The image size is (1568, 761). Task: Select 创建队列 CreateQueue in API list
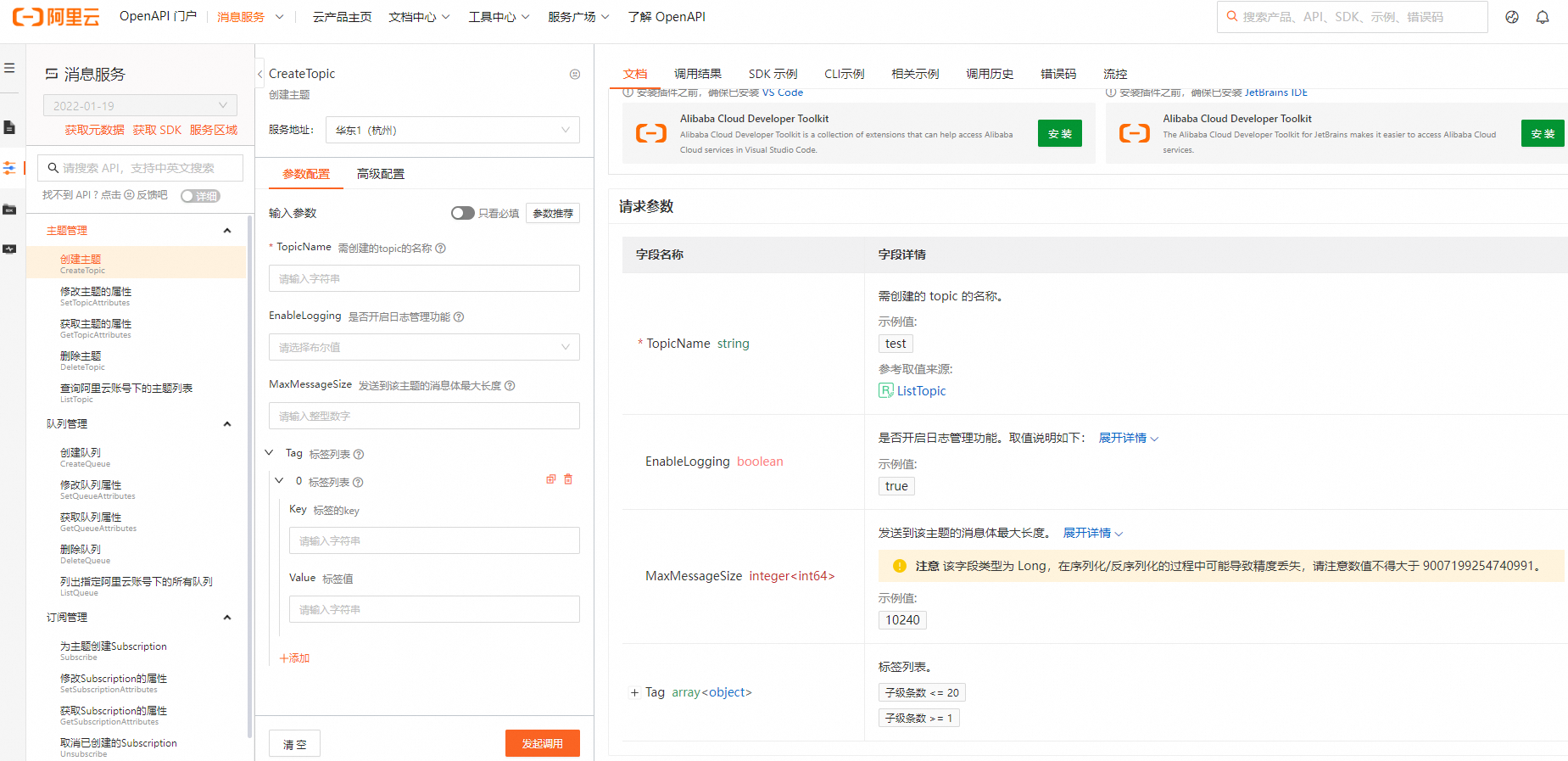(x=137, y=457)
